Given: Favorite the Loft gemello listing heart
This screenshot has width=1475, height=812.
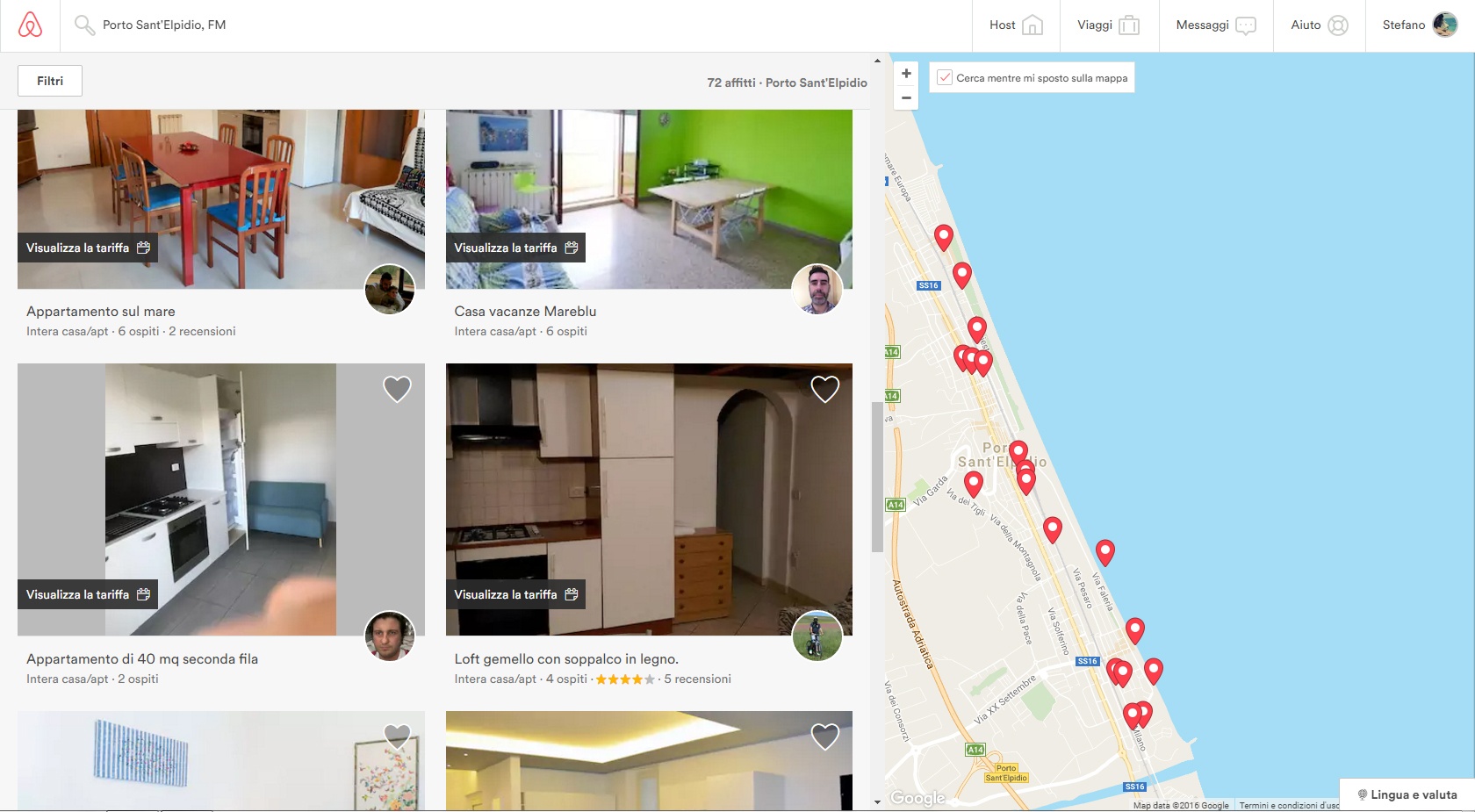Looking at the screenshot, I should point(824,389).
